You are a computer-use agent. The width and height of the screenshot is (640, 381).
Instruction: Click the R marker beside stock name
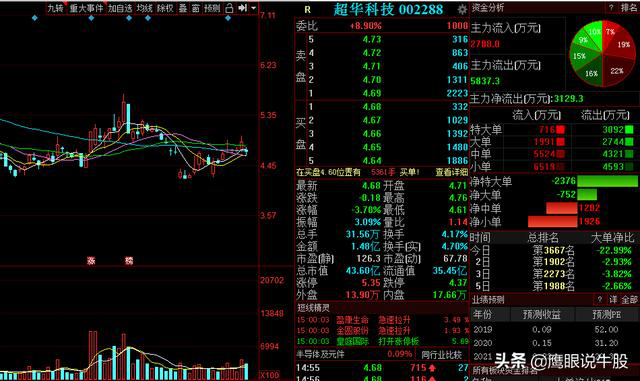click(307, 9)
